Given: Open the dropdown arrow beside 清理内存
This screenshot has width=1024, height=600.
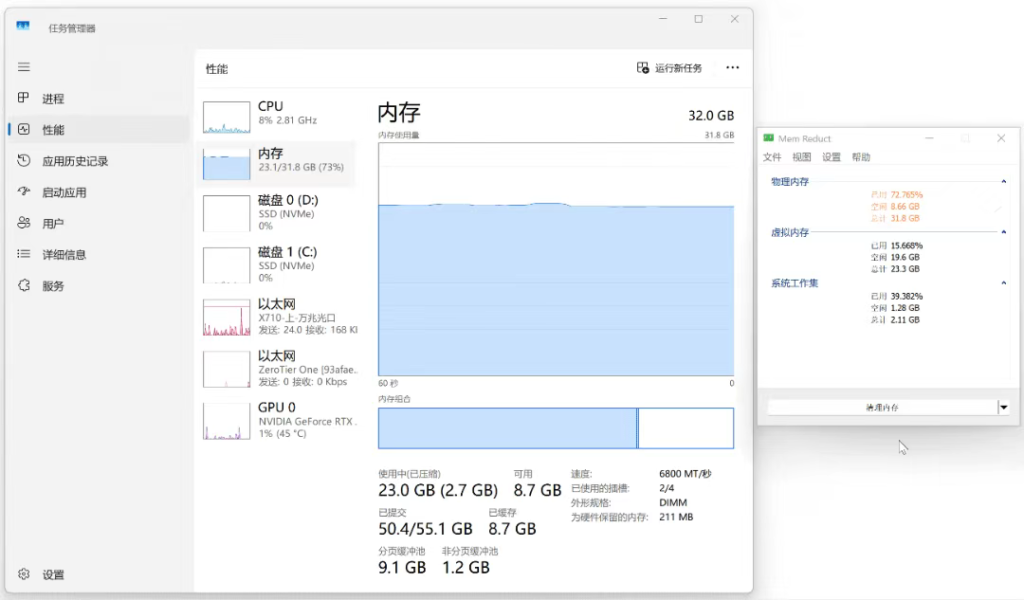Looking at the screenshot, I should coord(1003,407).
